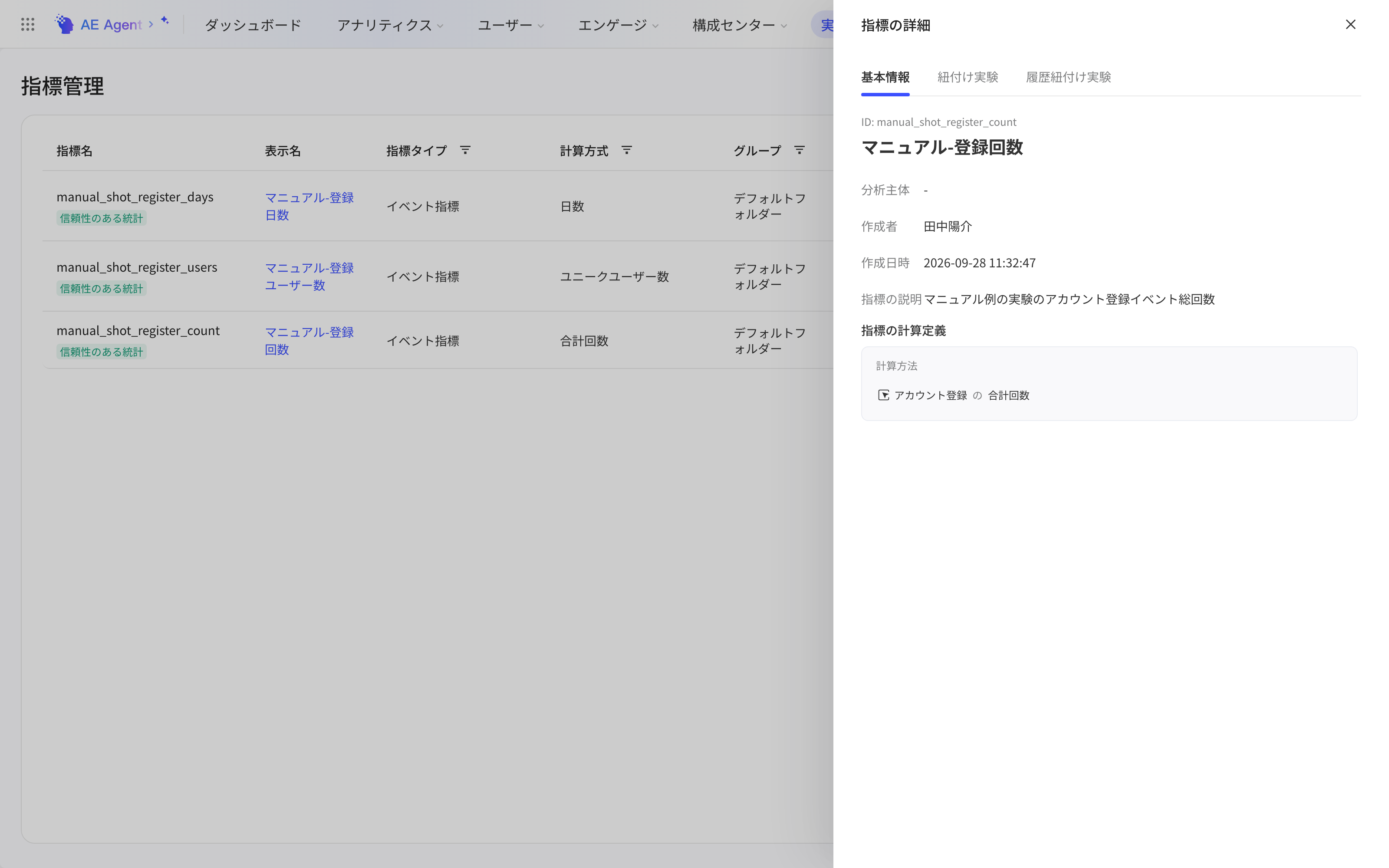Go to the ダッシュボード menu

point(253,25)
